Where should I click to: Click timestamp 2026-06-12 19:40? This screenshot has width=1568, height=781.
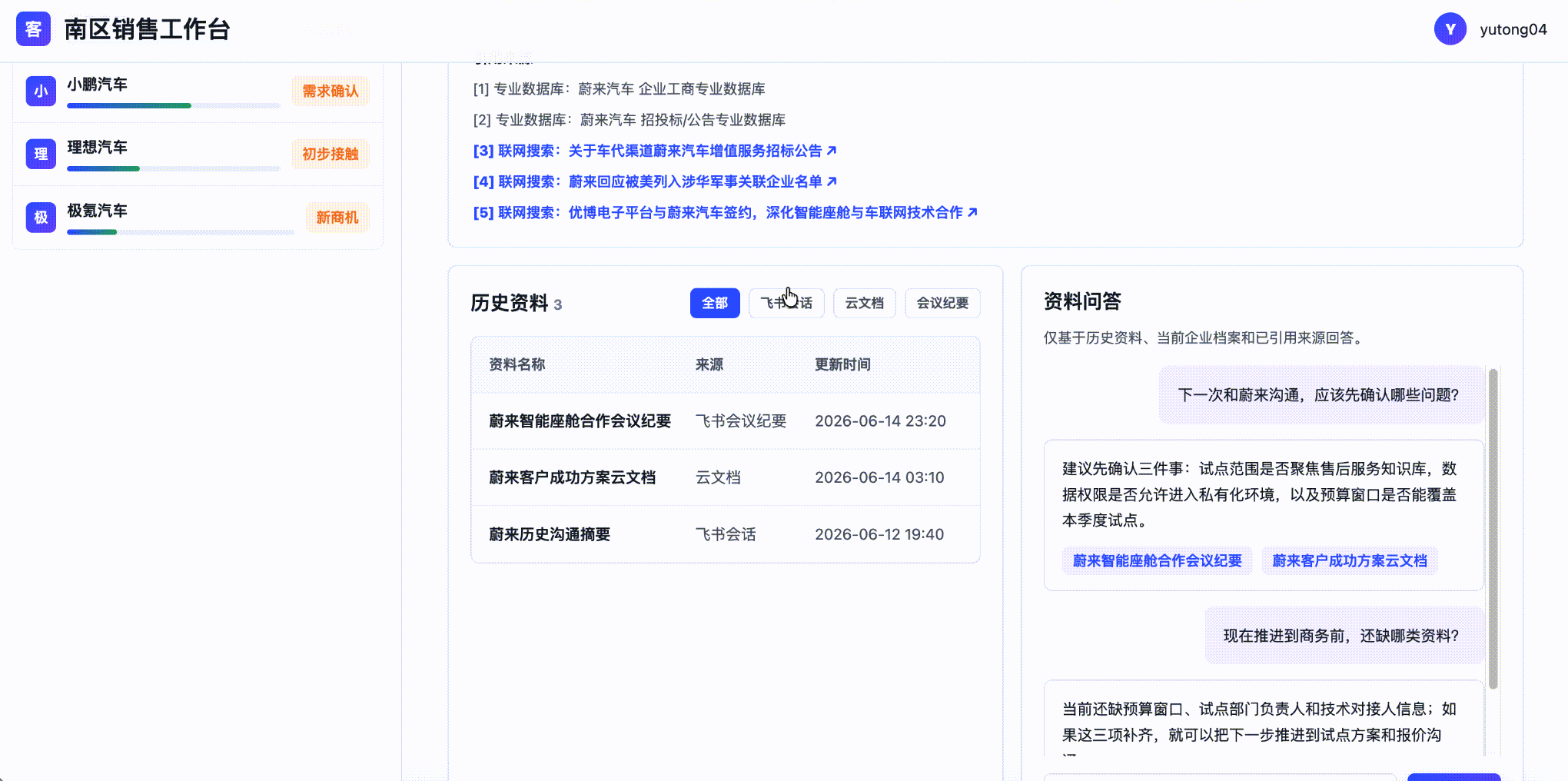[x=879, y=534]
